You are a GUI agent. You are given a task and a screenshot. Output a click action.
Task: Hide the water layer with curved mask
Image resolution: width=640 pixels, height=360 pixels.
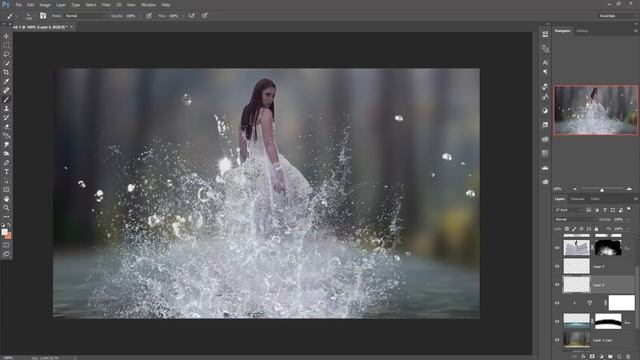(557, 322)
